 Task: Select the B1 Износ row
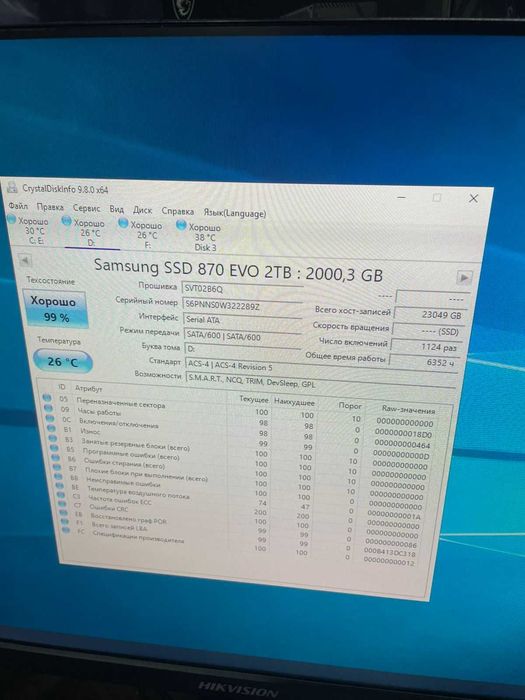coord(239,441)
